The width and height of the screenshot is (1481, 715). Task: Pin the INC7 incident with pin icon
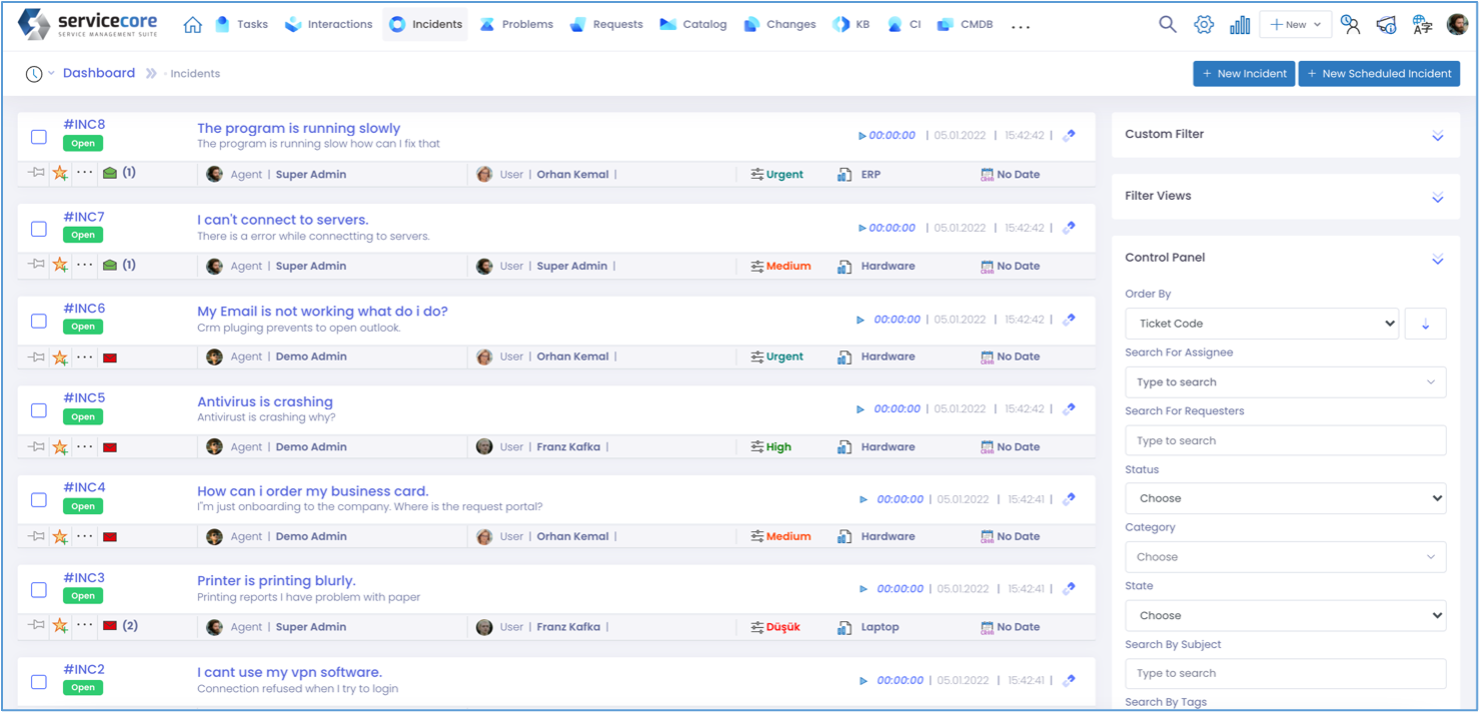(x=37, y=265)
